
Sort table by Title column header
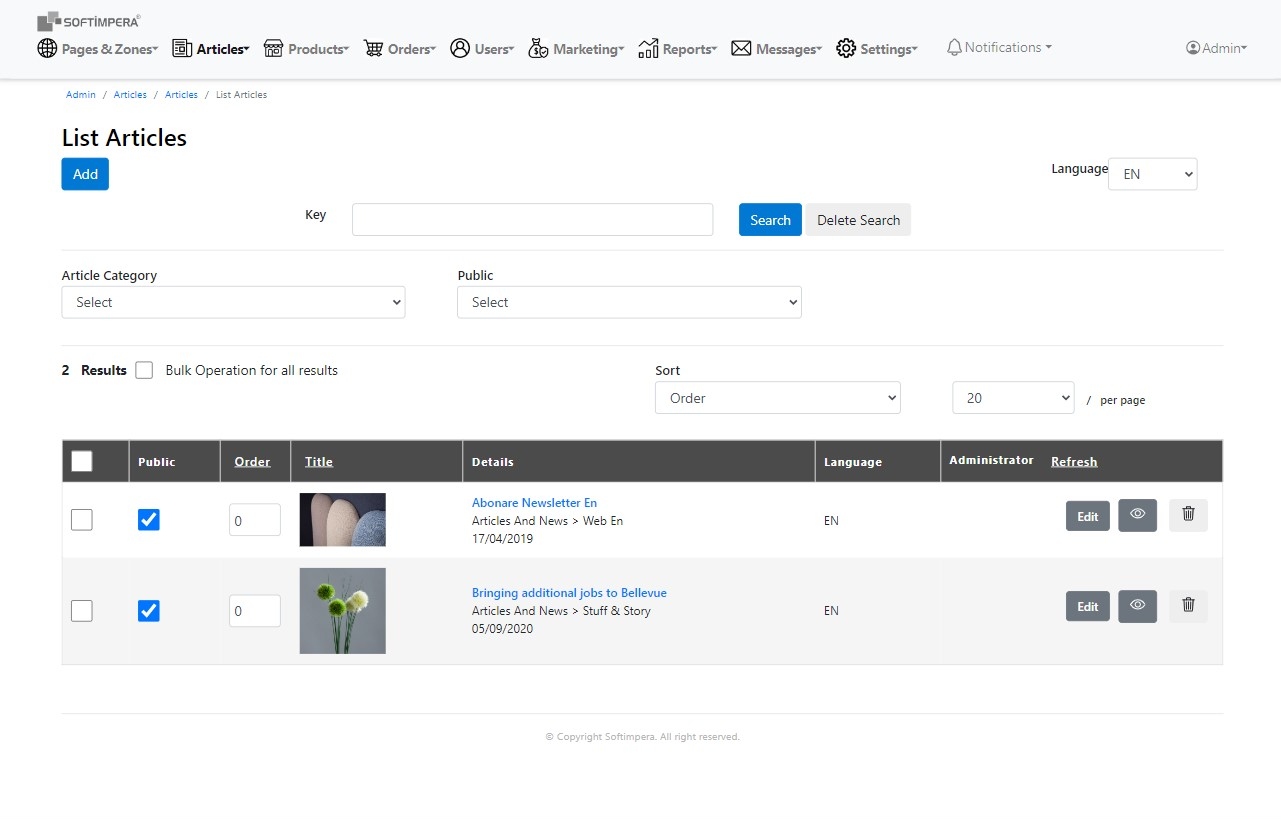319,462
